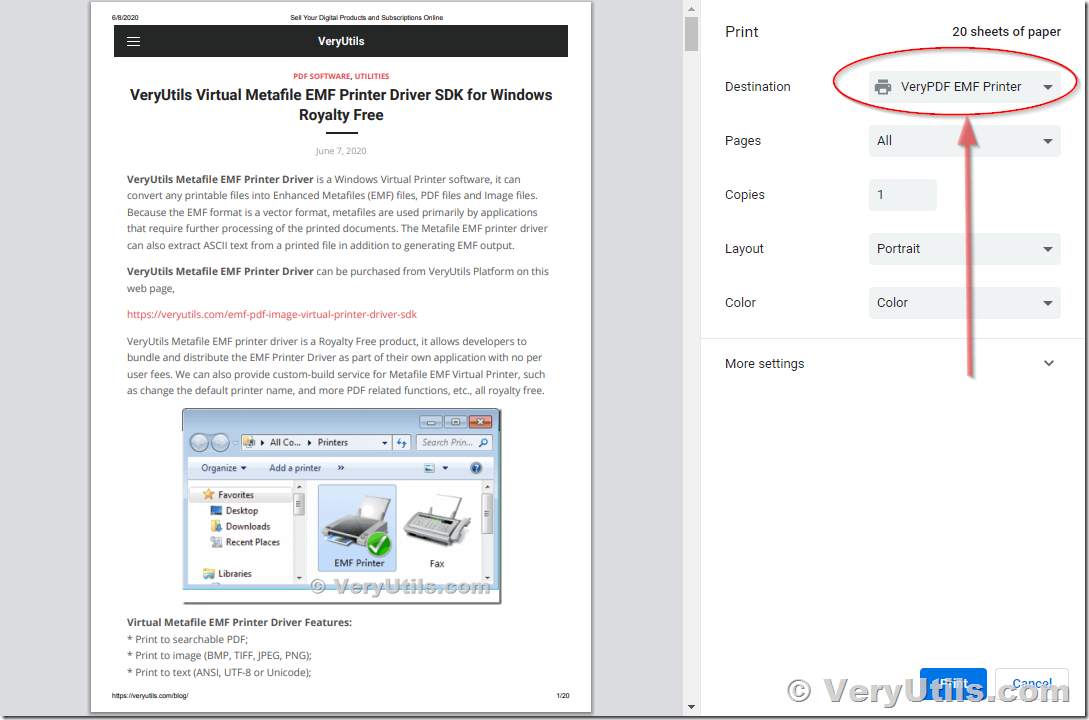Click the Copies number field
Viewport: 1089px width, 720px height.
point(902,195)
